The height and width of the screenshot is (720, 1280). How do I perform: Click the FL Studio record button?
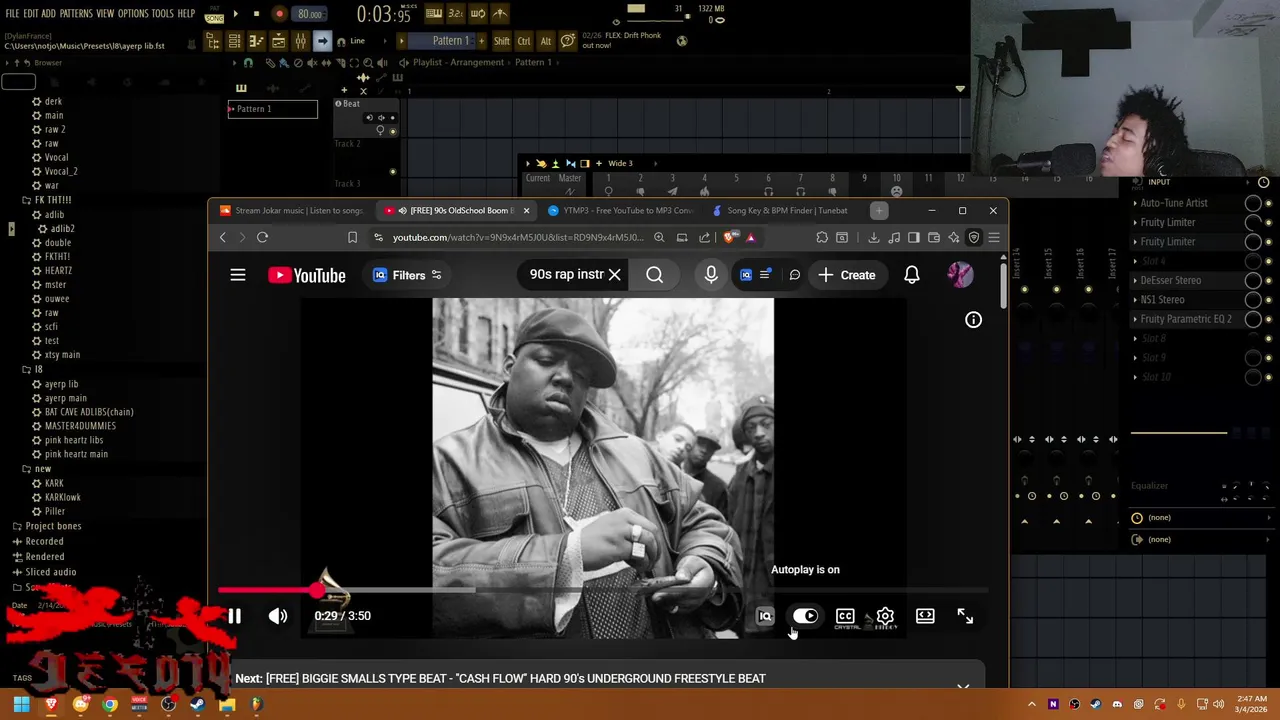point(279,14)
